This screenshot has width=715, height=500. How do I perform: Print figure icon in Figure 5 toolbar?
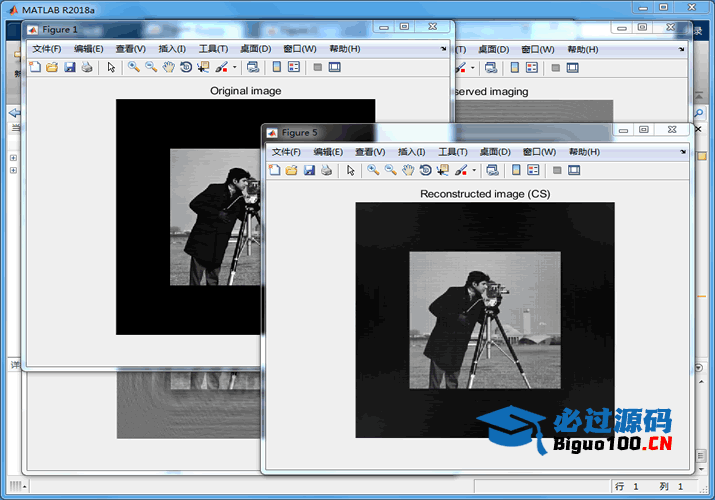(x=326, y=170)
